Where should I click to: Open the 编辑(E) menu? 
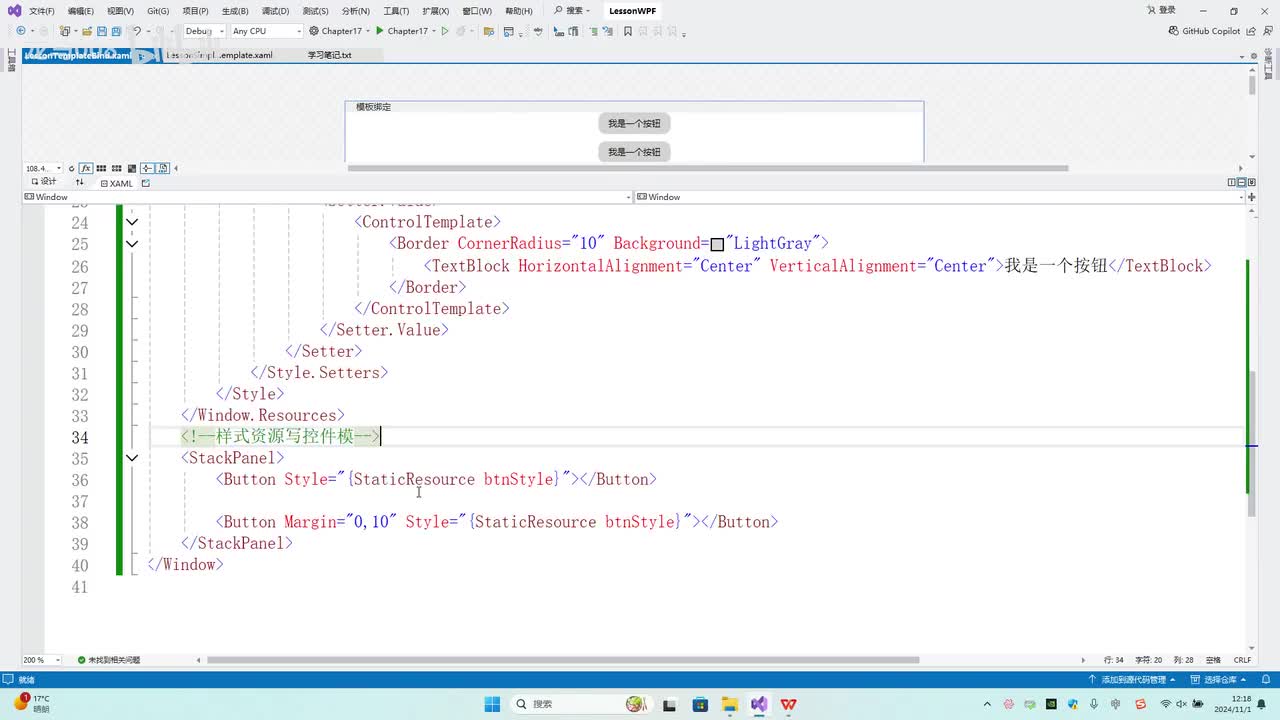click(x=81, y=11)
